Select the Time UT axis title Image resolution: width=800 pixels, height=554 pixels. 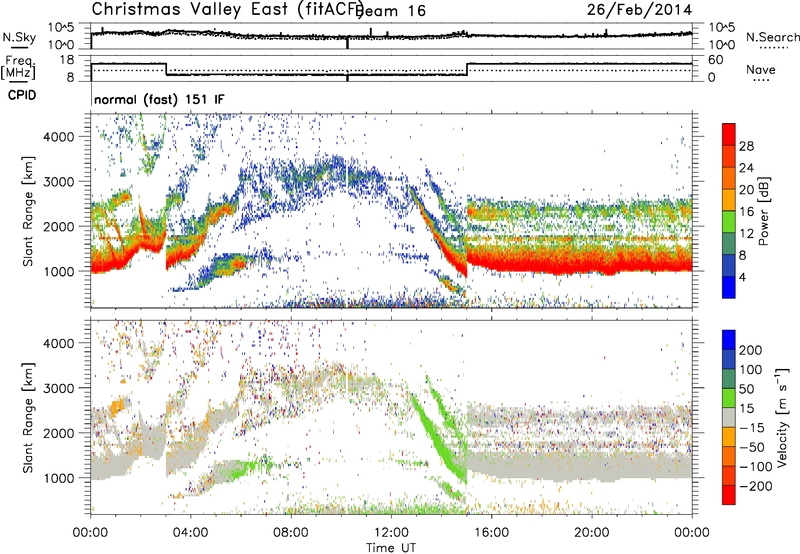tap(391, 548)
